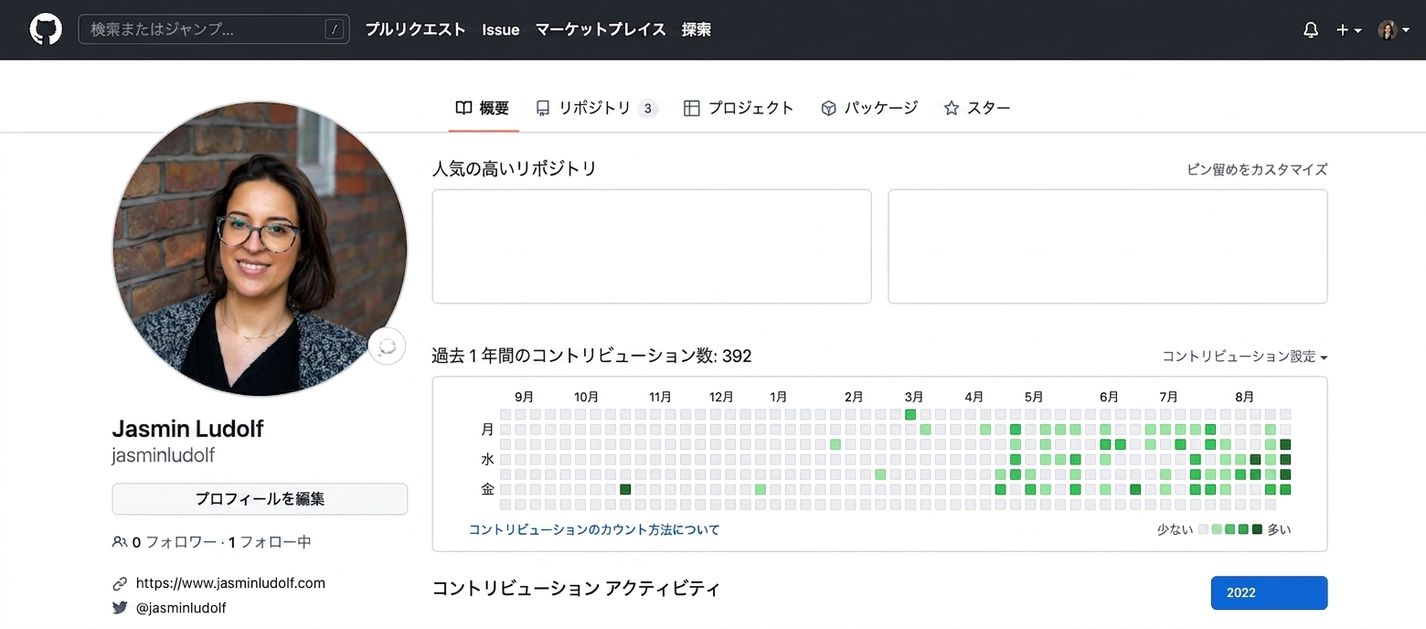Switch to the リポジトリ tab
The width and height of the screenshot is (1426, 629).
click(x=597, y=108)
